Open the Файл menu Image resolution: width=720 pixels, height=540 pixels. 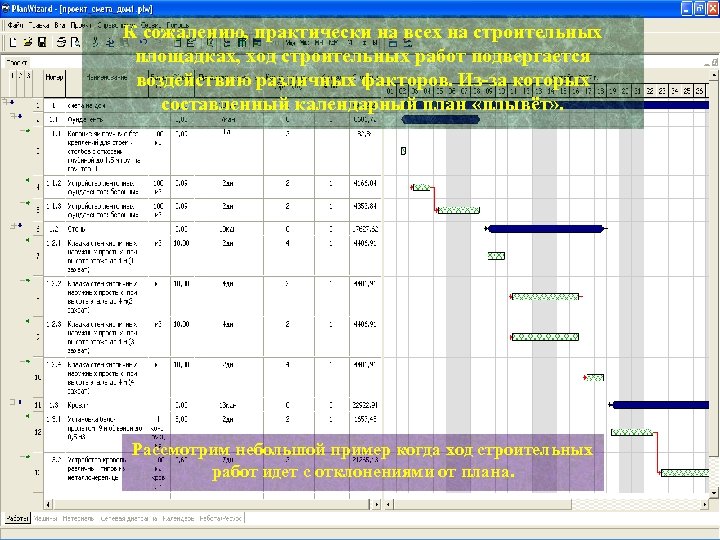(15, 25)
